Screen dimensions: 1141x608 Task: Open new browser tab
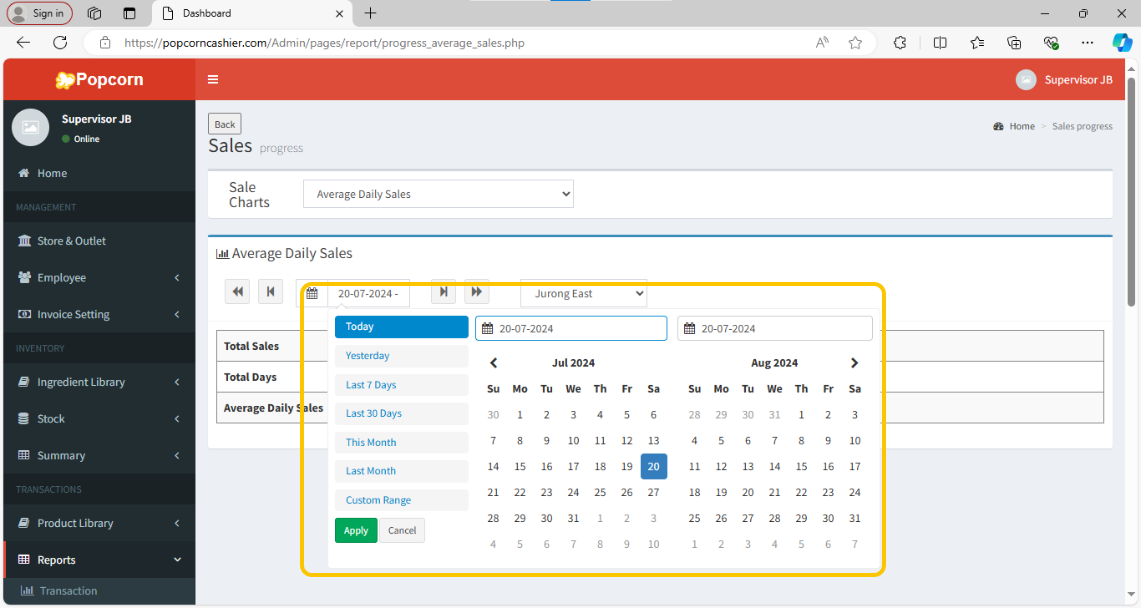370,13
